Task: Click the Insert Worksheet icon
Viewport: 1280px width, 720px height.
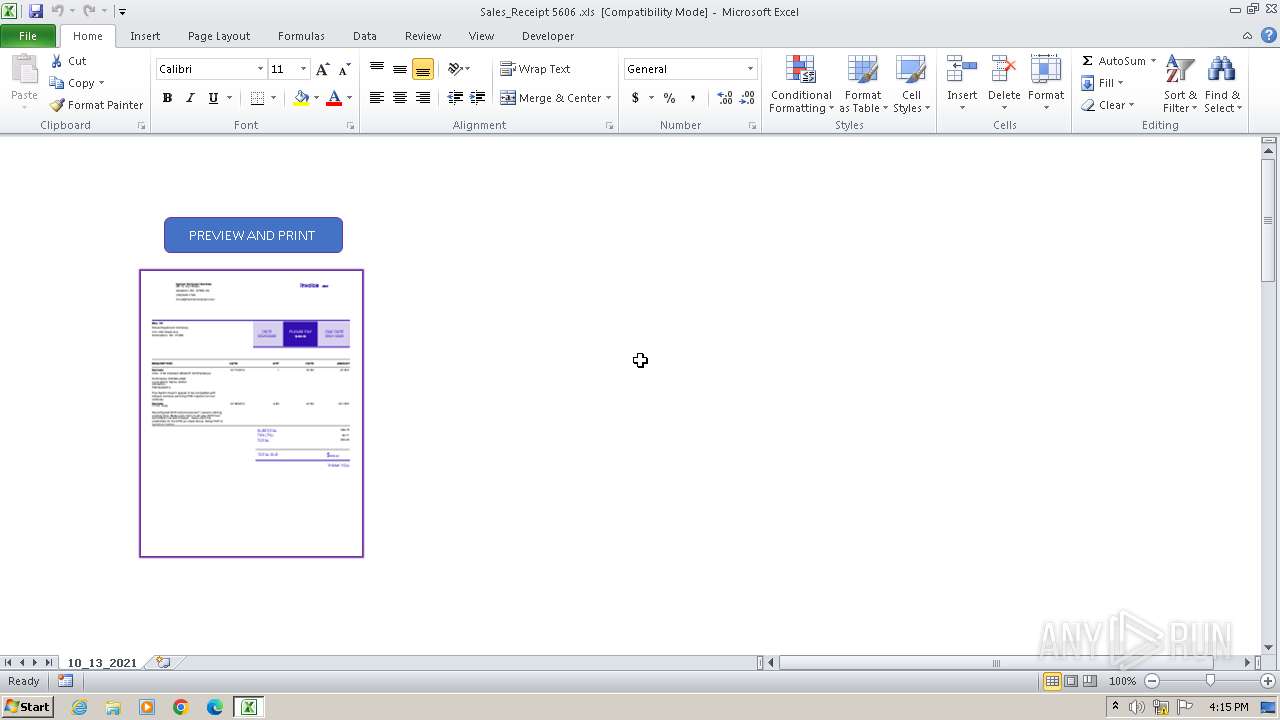Action: pyautogui.click(x=163, y=663)
